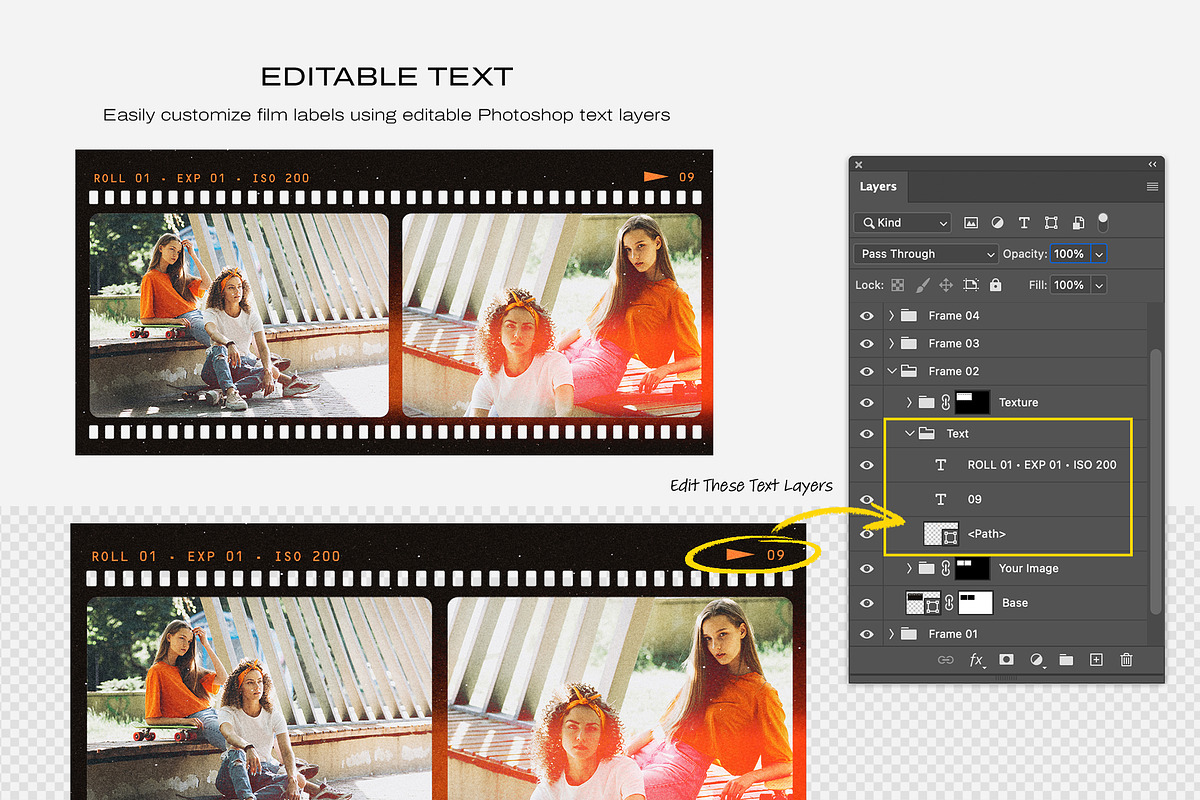This screenshot has height=800, width=1200.
Task: Click the Base layer white mask thumbnail
Action: tap(975, 603)
